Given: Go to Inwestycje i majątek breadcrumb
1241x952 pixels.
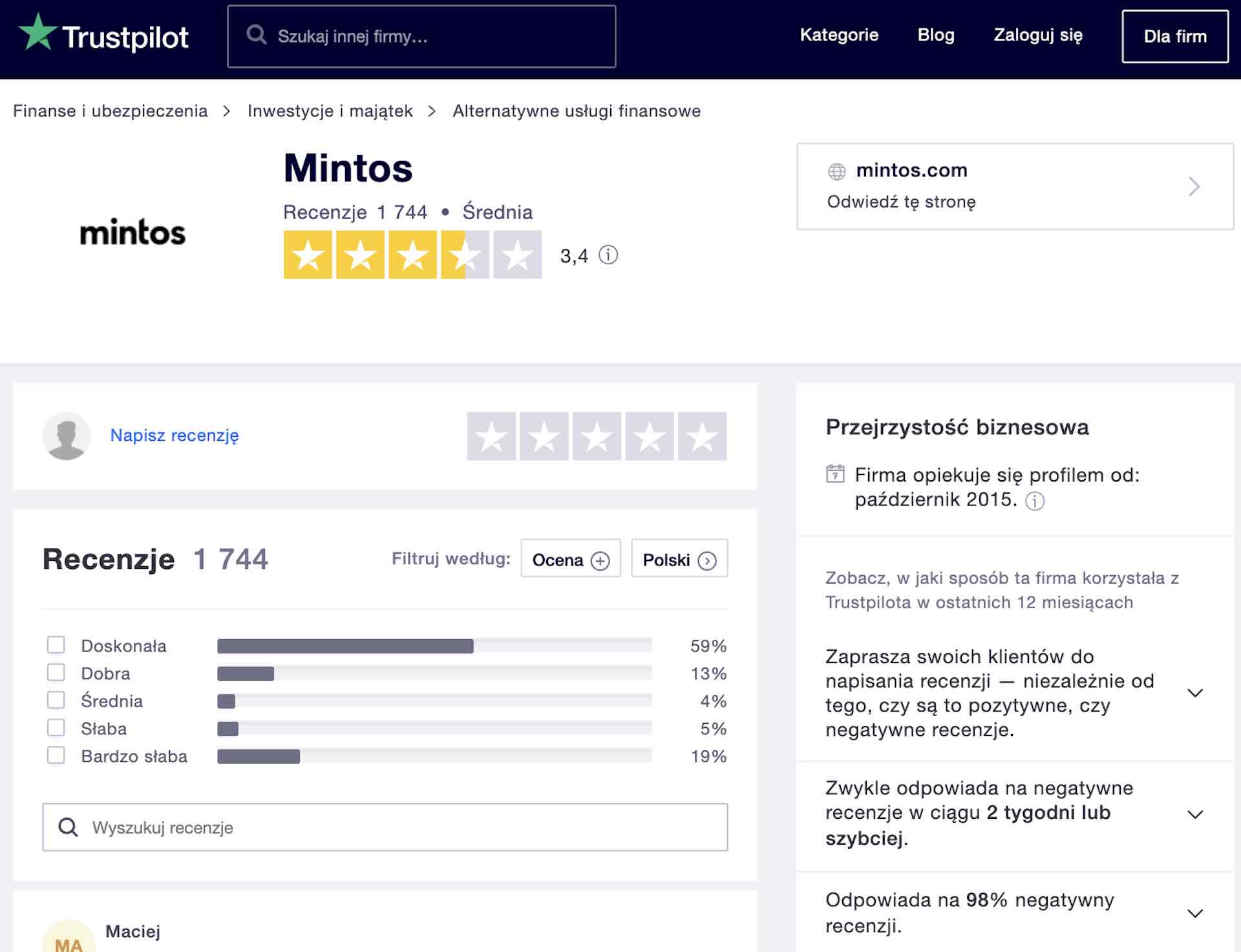Looking at the screenshot, I should pyautogui.click(x=330, y=111).
